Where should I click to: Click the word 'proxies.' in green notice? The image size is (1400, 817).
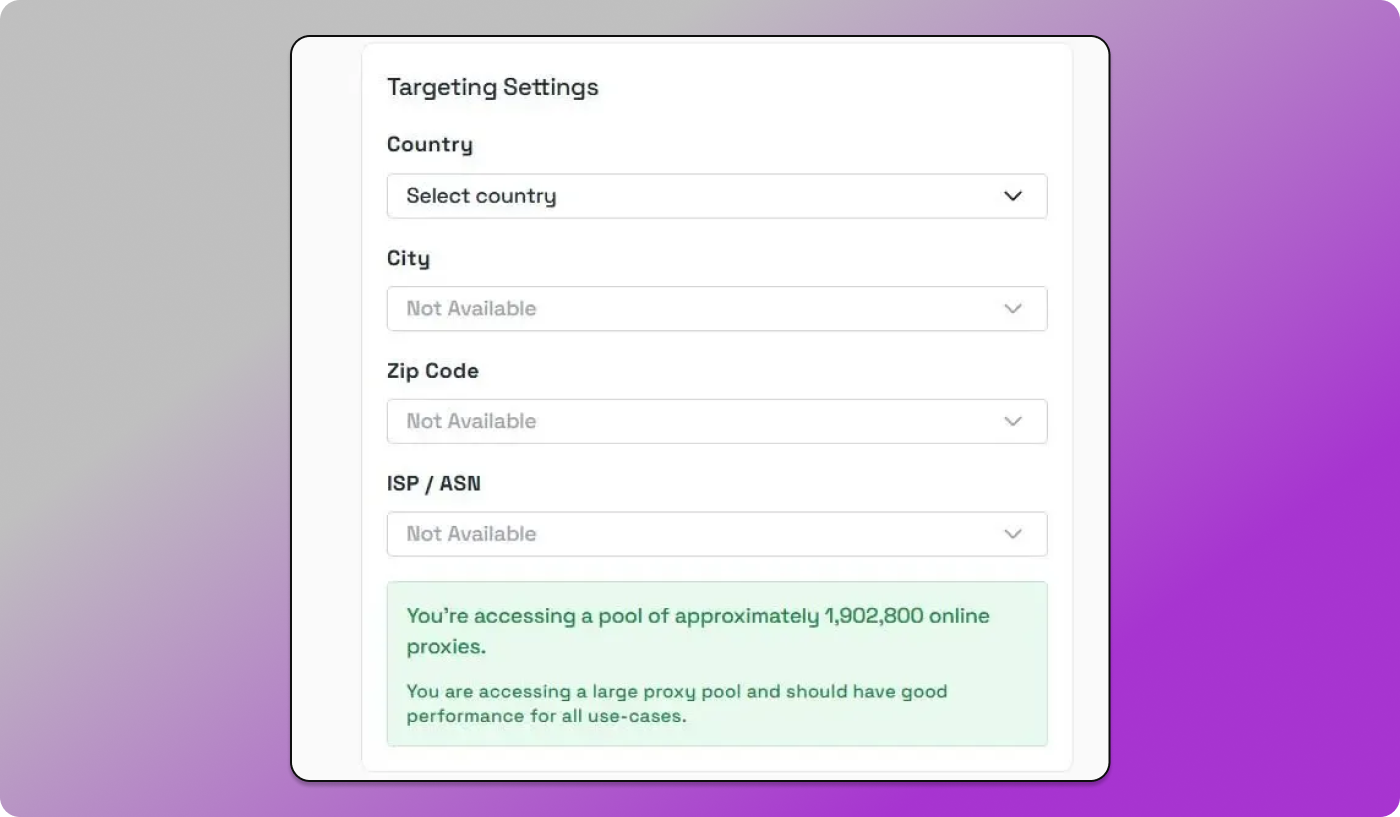click(x=446, y=646)
